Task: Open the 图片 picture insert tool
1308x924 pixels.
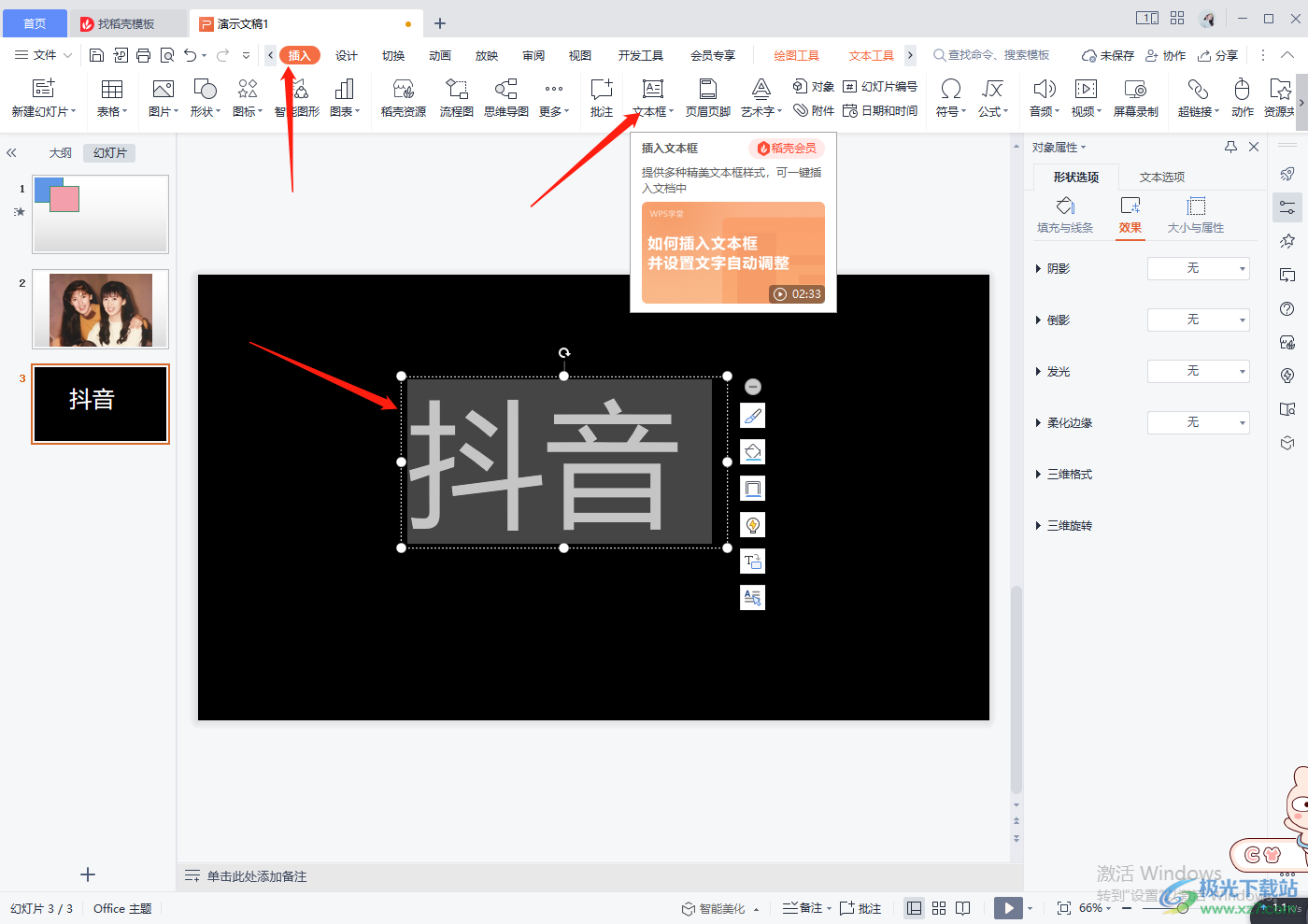Action: [x=163, y=98]
